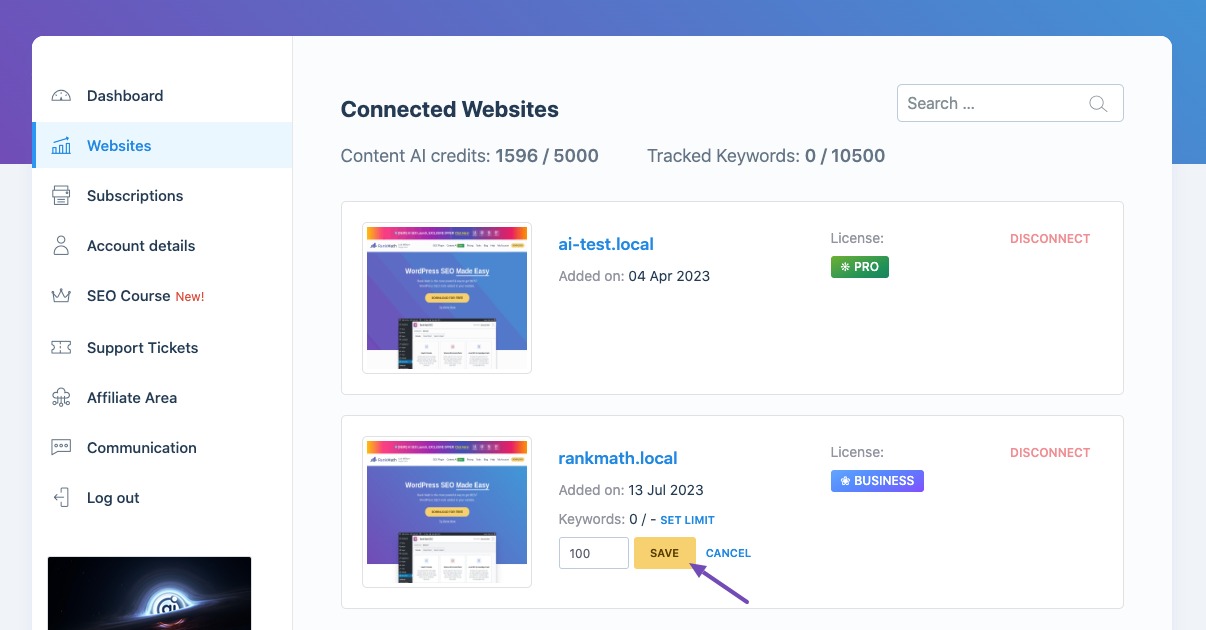Click 'Content AI credits: 1596 / 5000' text
The image size is (1206, 630).
(x=470, y=156)
